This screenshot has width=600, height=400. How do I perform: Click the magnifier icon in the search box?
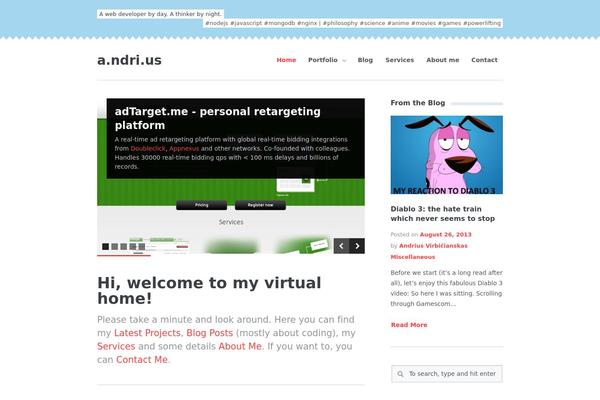pos(400,374)
